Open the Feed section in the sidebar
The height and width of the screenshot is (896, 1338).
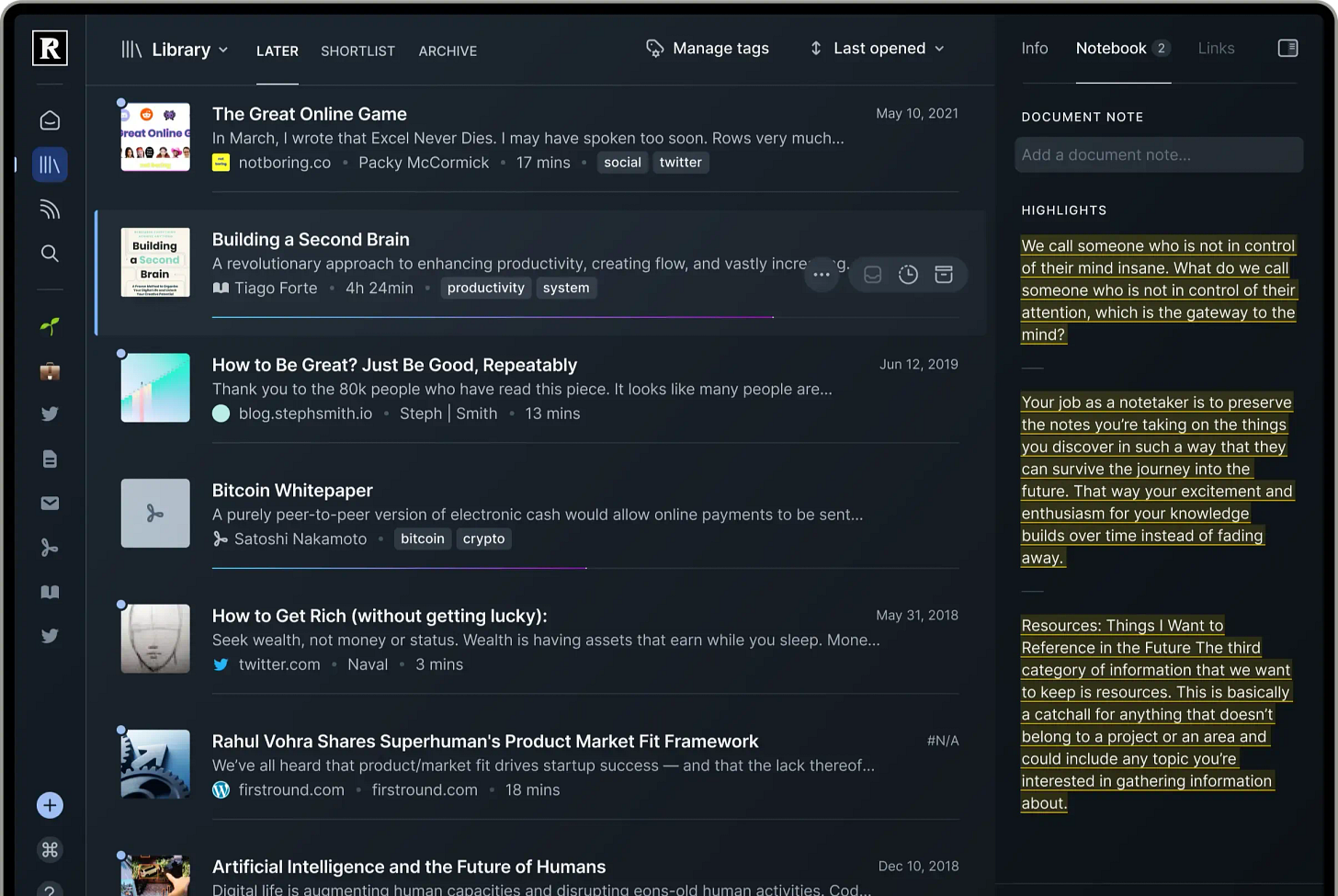coord(50,209)
